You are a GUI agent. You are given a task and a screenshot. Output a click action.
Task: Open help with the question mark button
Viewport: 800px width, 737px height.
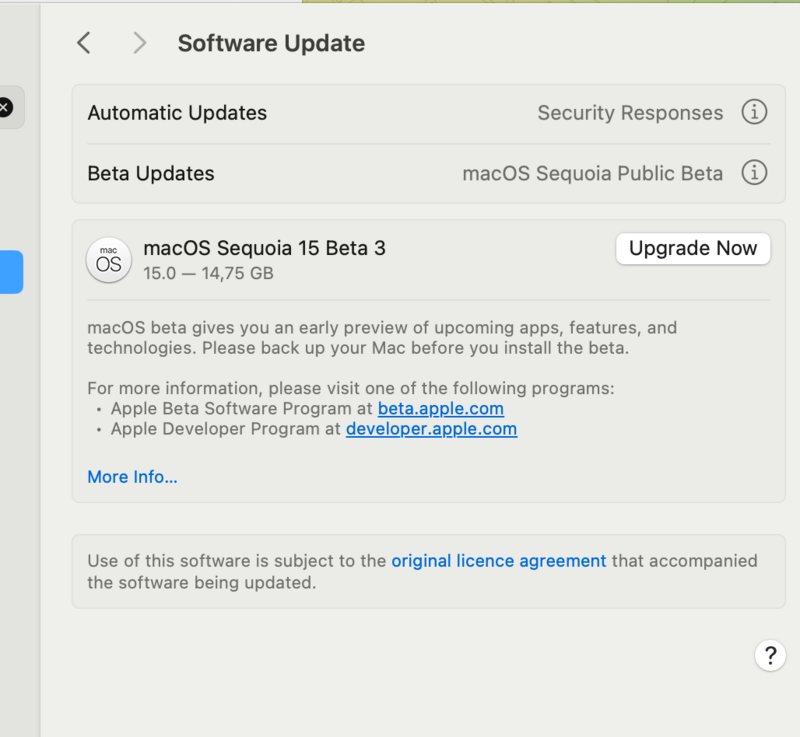(769, 656)
